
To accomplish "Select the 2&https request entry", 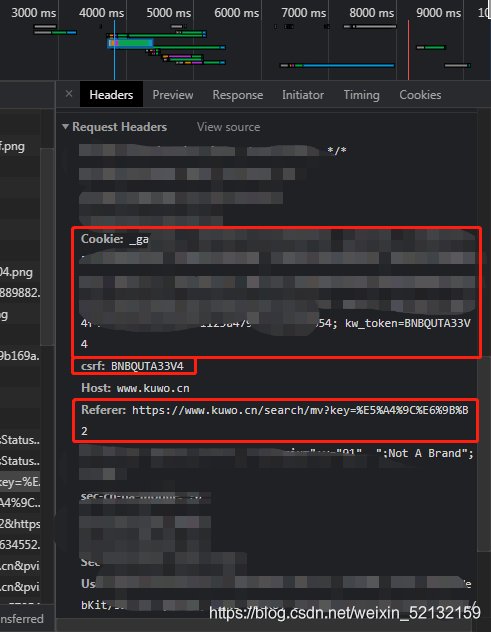I will coord(20,524).
